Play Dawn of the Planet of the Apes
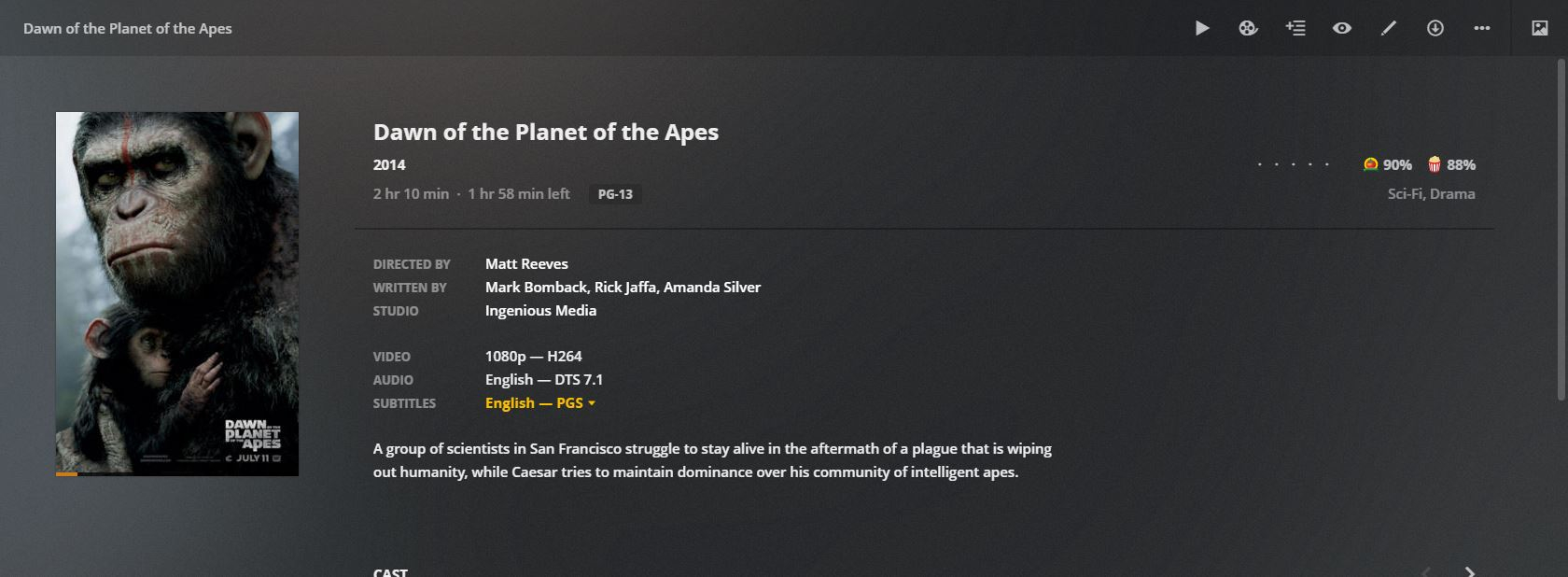This screenshot has height=577, width=1568. pos(1202,28)
